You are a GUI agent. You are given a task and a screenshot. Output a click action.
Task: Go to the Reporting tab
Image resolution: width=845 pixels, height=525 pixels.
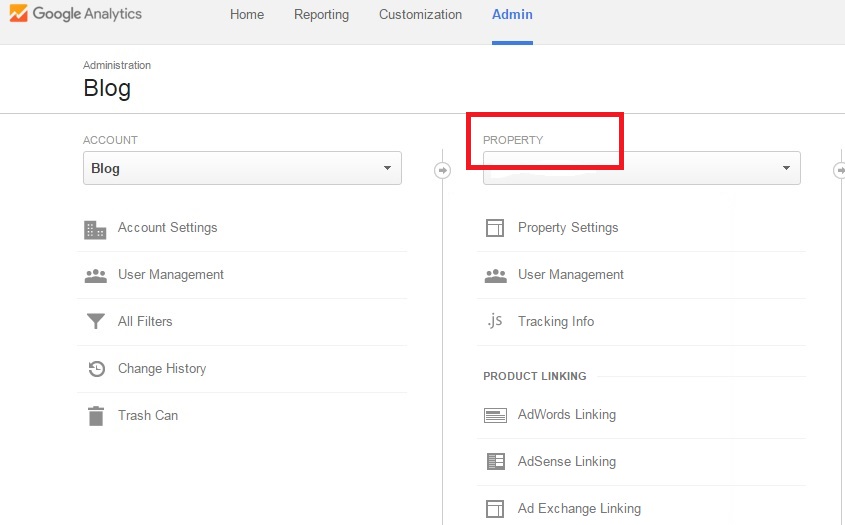click(x=321, y=15)
